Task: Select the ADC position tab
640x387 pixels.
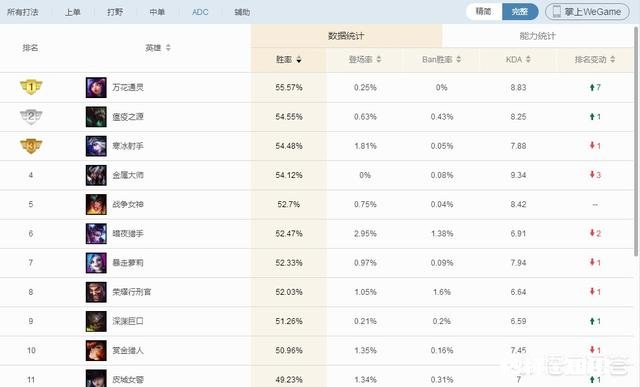Action: click(x=200, y=12)
